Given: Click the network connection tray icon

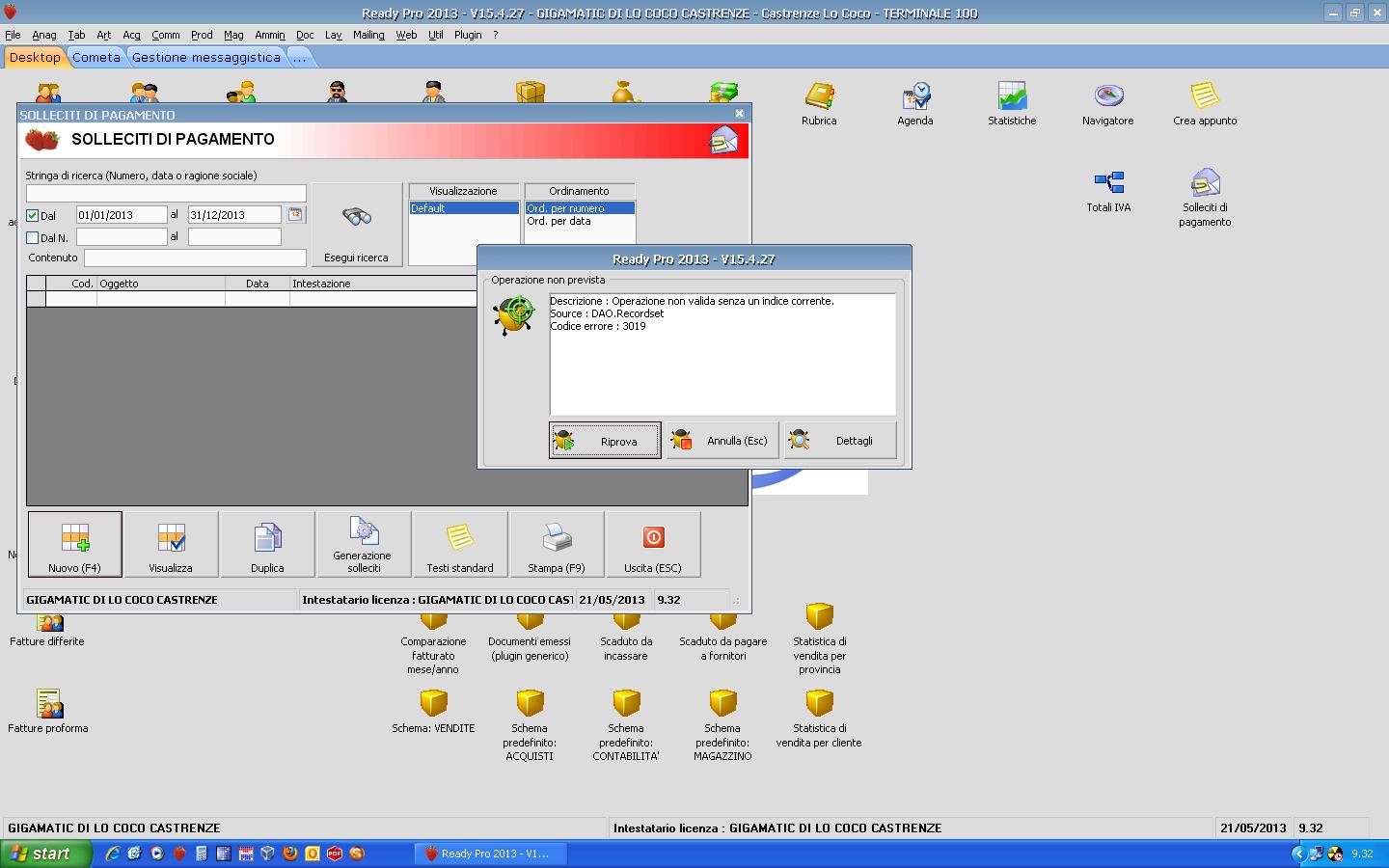Looking at the screenshot, I should [1316, 854].
